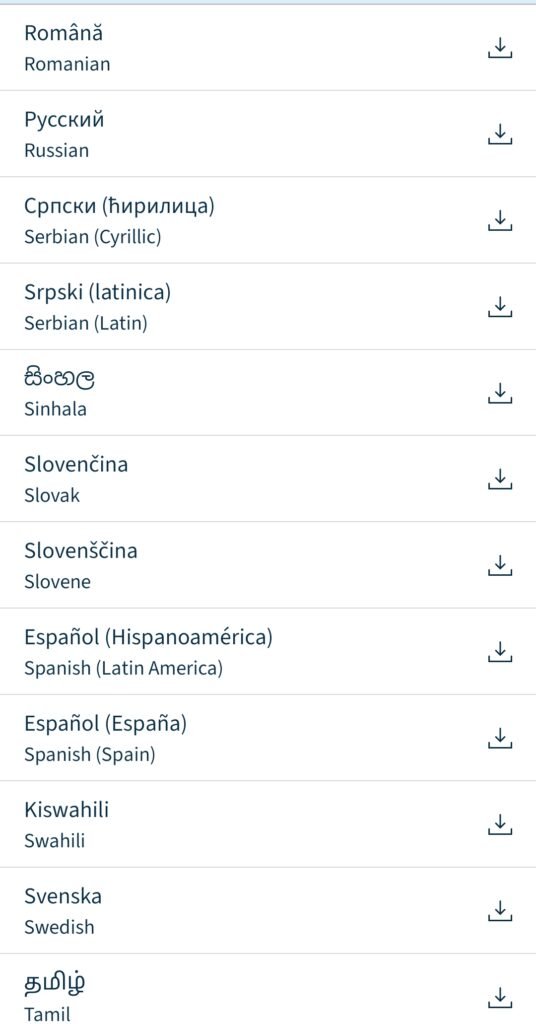Download the Romanian language pack
This screenshot has height=1024, width=536.
tap(500, 48)
